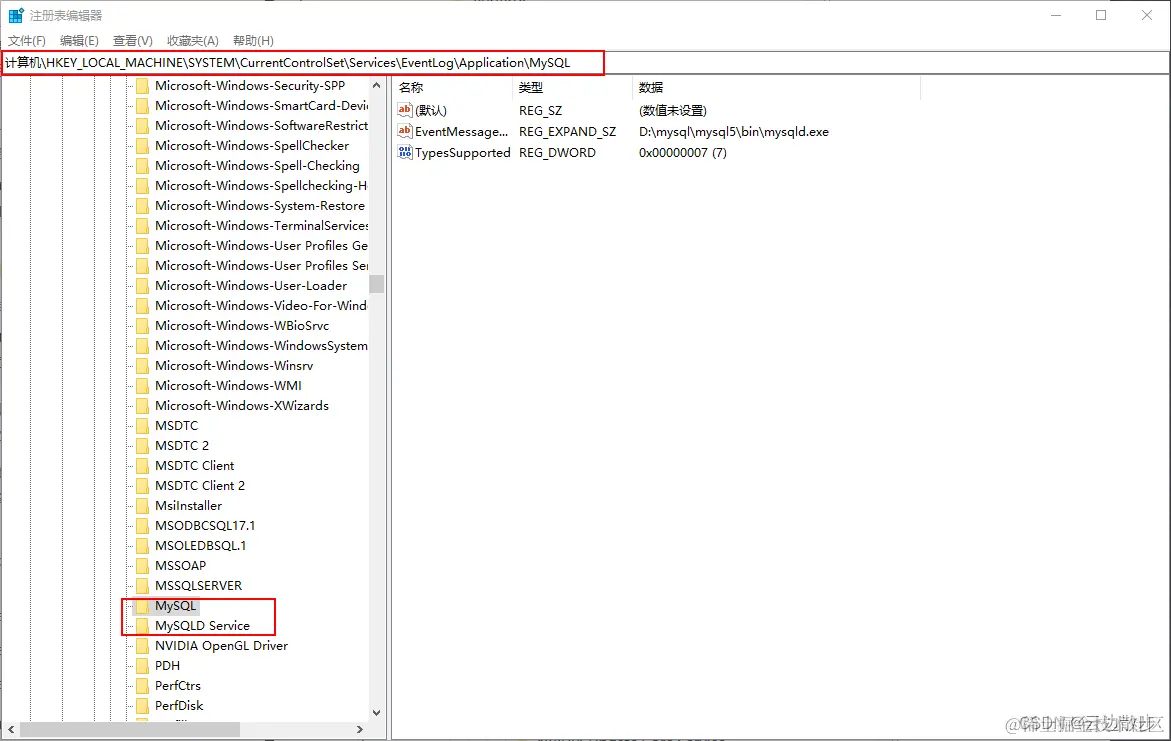Open the 查看(V) menu

point(132,40)
